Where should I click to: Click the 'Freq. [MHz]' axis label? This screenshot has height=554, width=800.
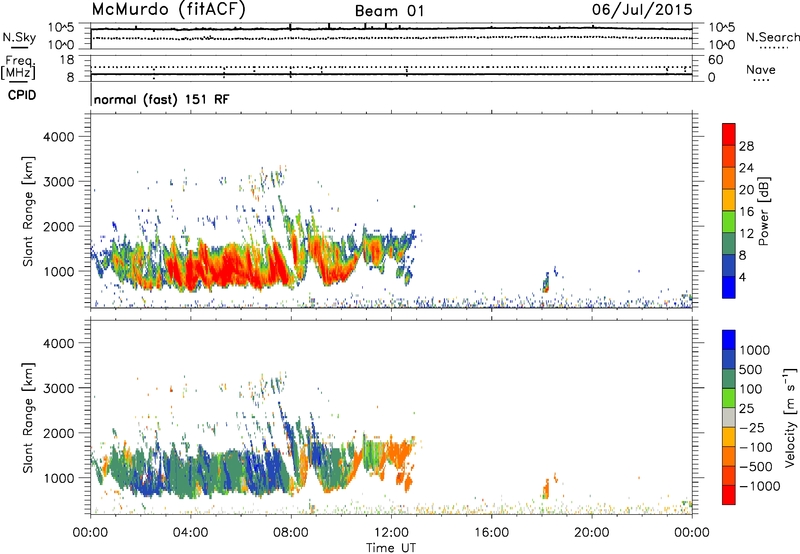pyautogui.click(x=18, y=68)
